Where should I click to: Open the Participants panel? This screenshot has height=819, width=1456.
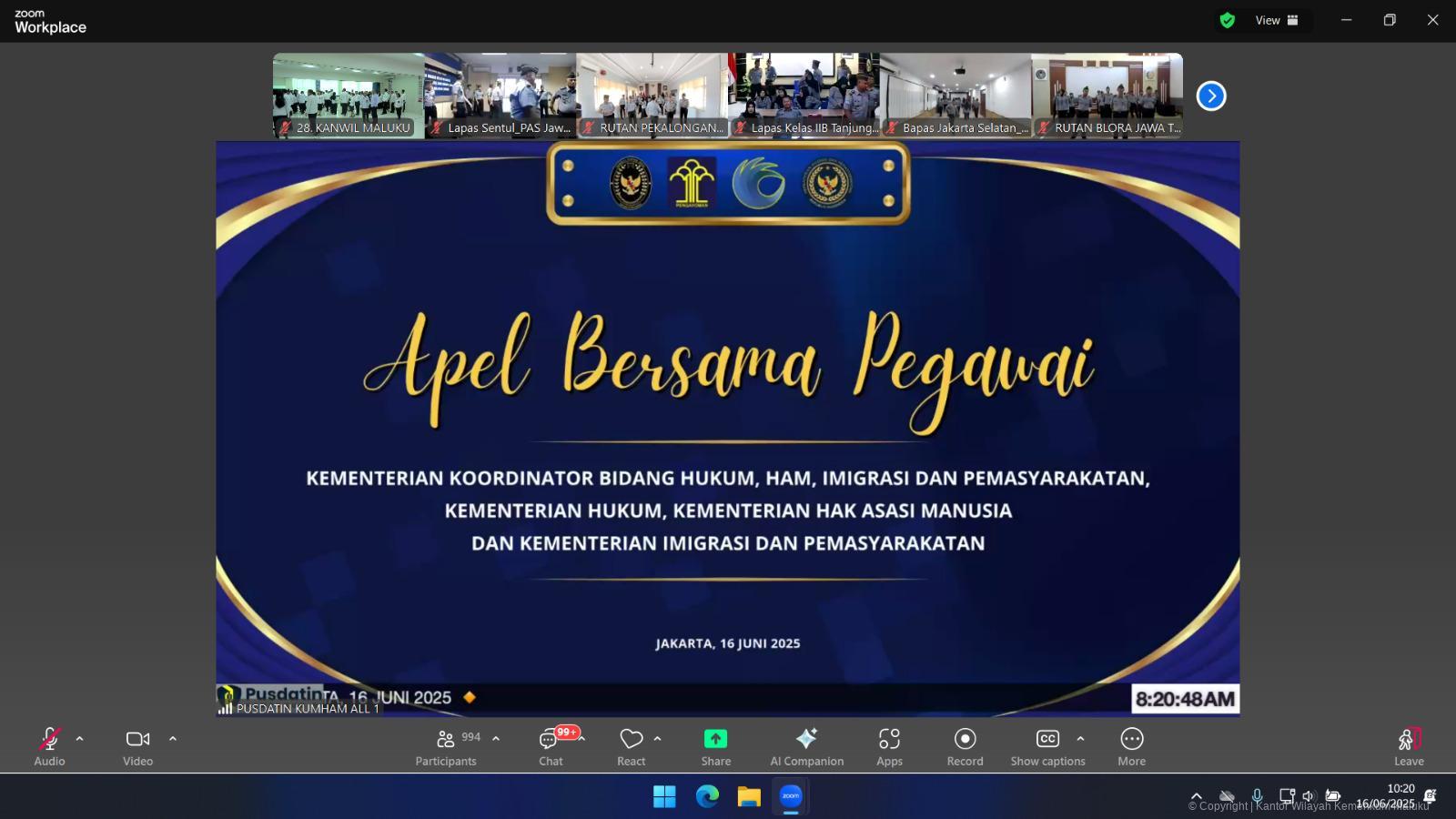(x=446, y=747)
